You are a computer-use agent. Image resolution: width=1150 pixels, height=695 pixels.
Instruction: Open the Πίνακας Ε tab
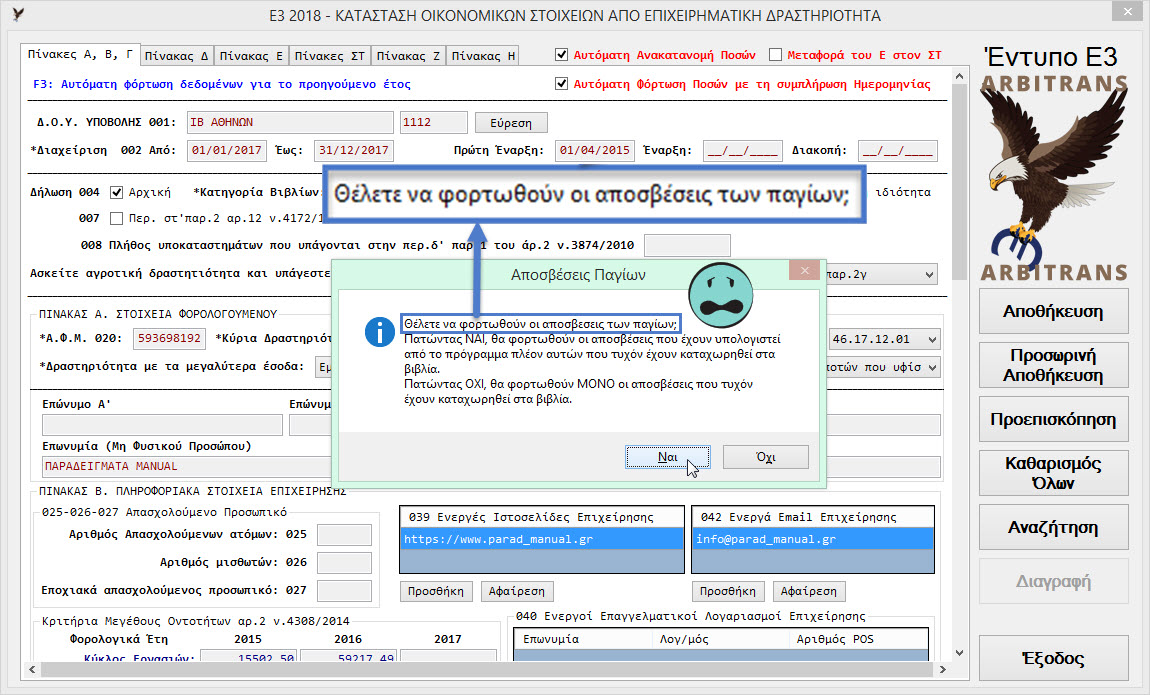[x=251, y=56]
